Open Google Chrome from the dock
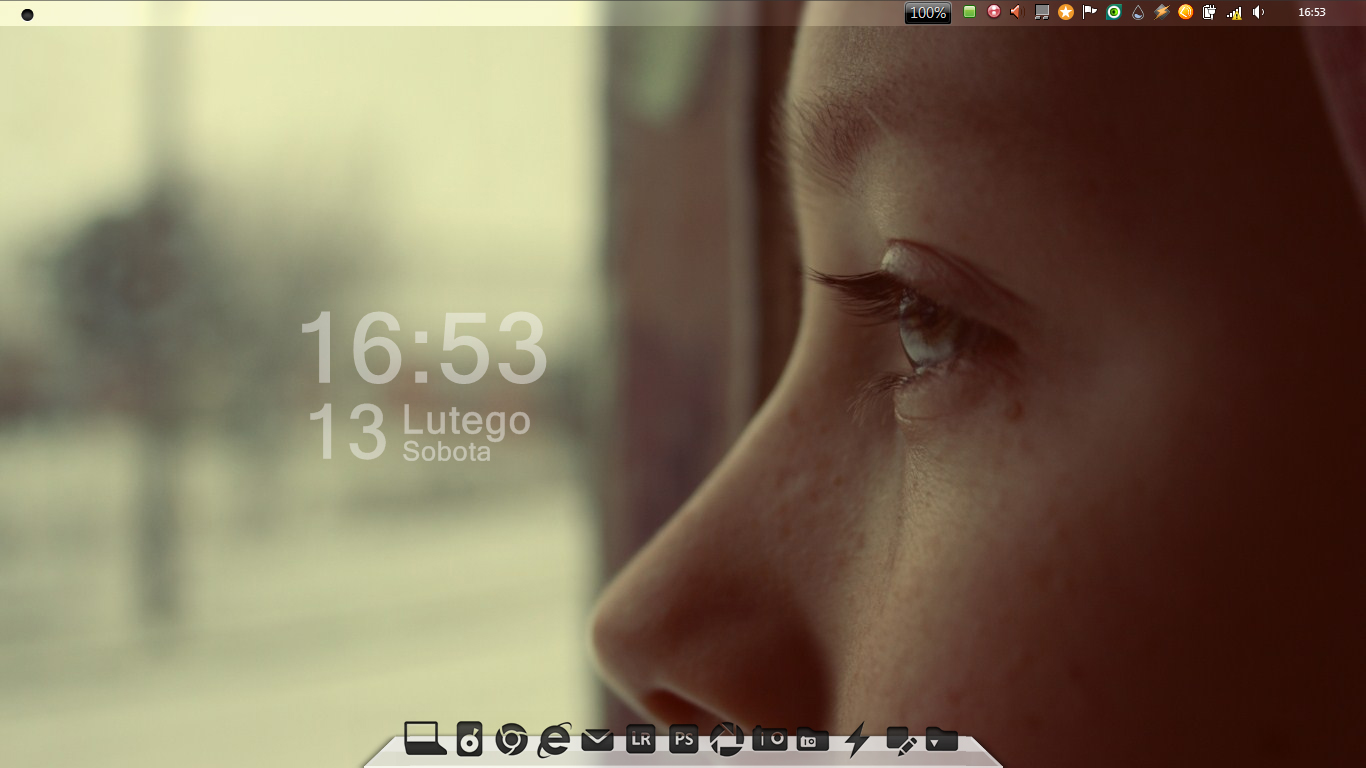This screenshot has height=768, width=1366. pos(511,740)
